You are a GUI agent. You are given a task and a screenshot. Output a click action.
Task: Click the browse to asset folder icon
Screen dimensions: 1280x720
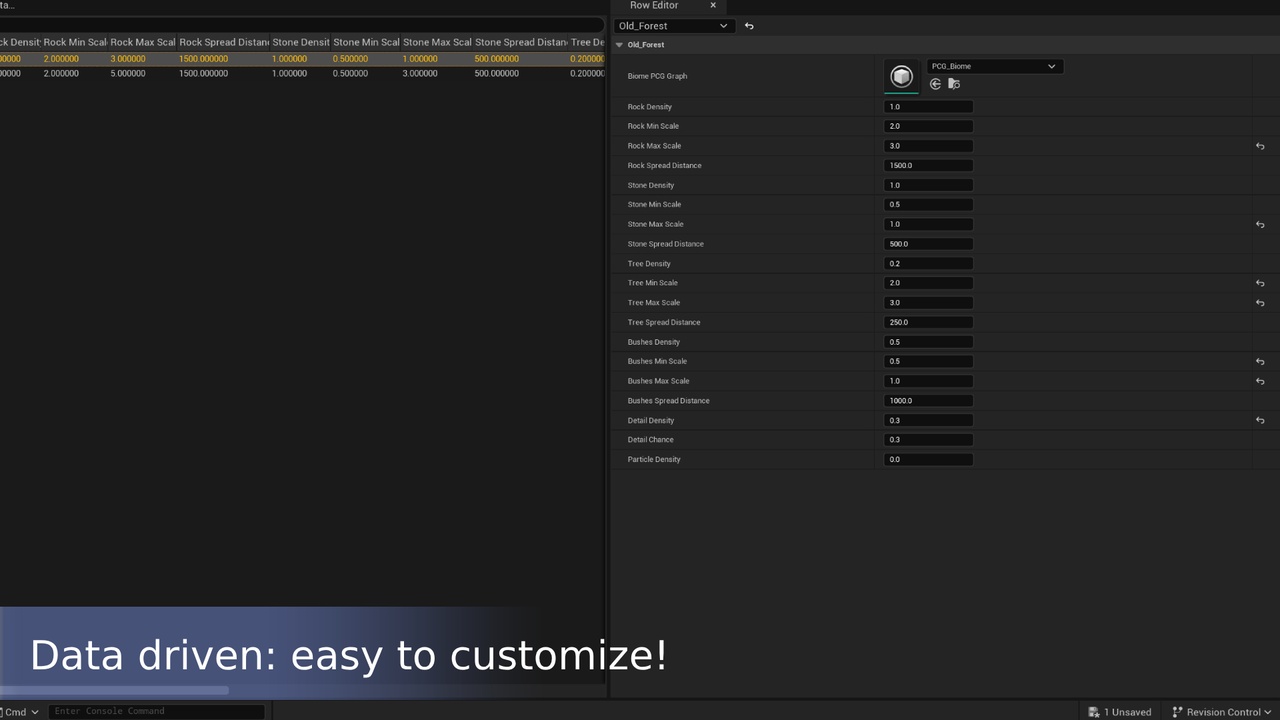(x=954, y=84)
